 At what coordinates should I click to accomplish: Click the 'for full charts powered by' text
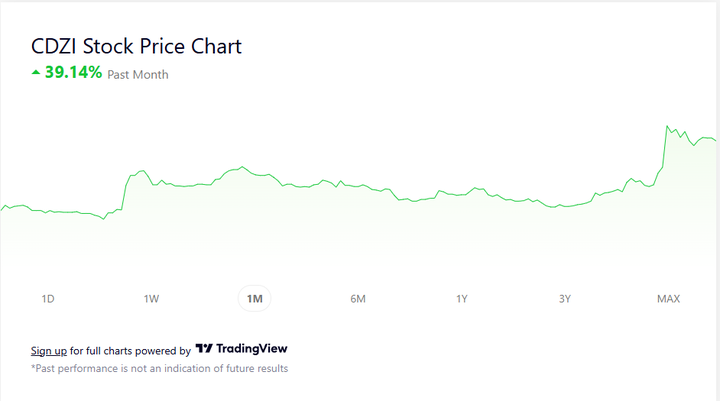point(130,351)
